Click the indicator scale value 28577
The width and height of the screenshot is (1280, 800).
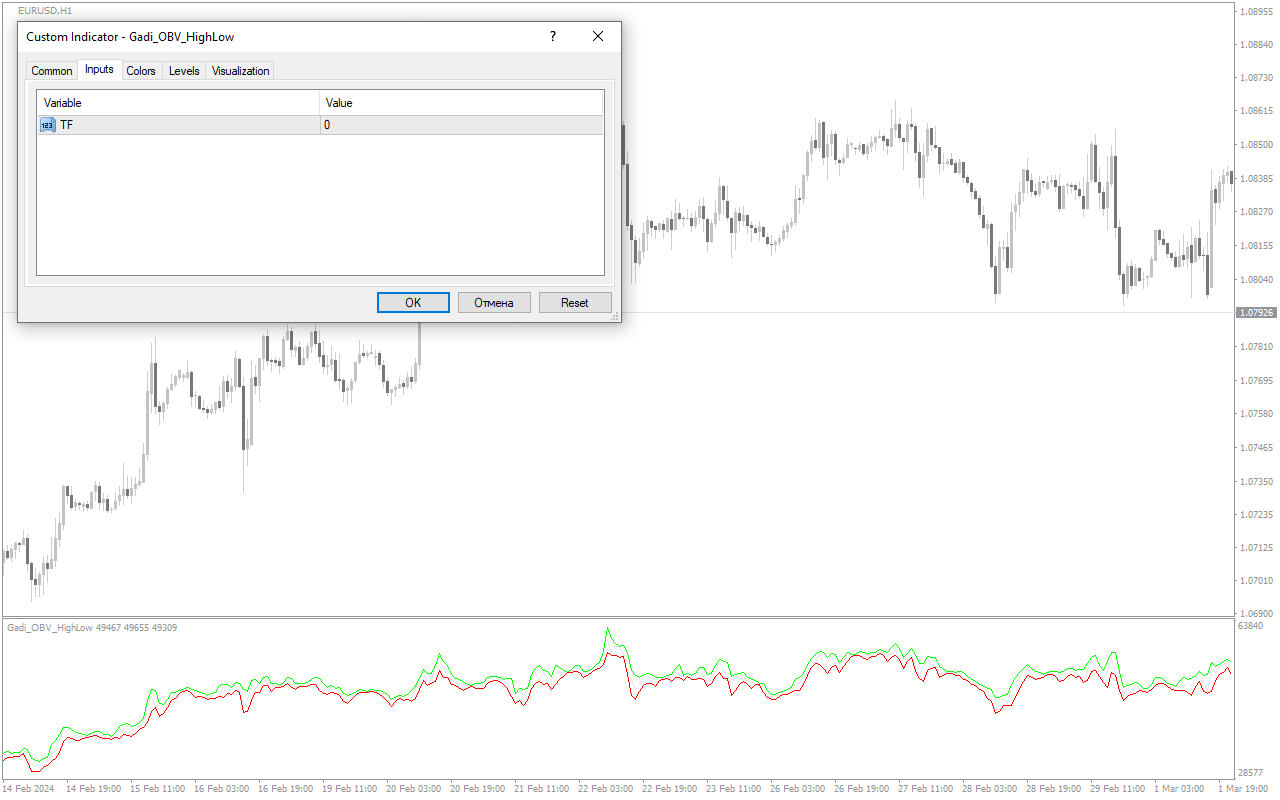tap(1251, 773)
